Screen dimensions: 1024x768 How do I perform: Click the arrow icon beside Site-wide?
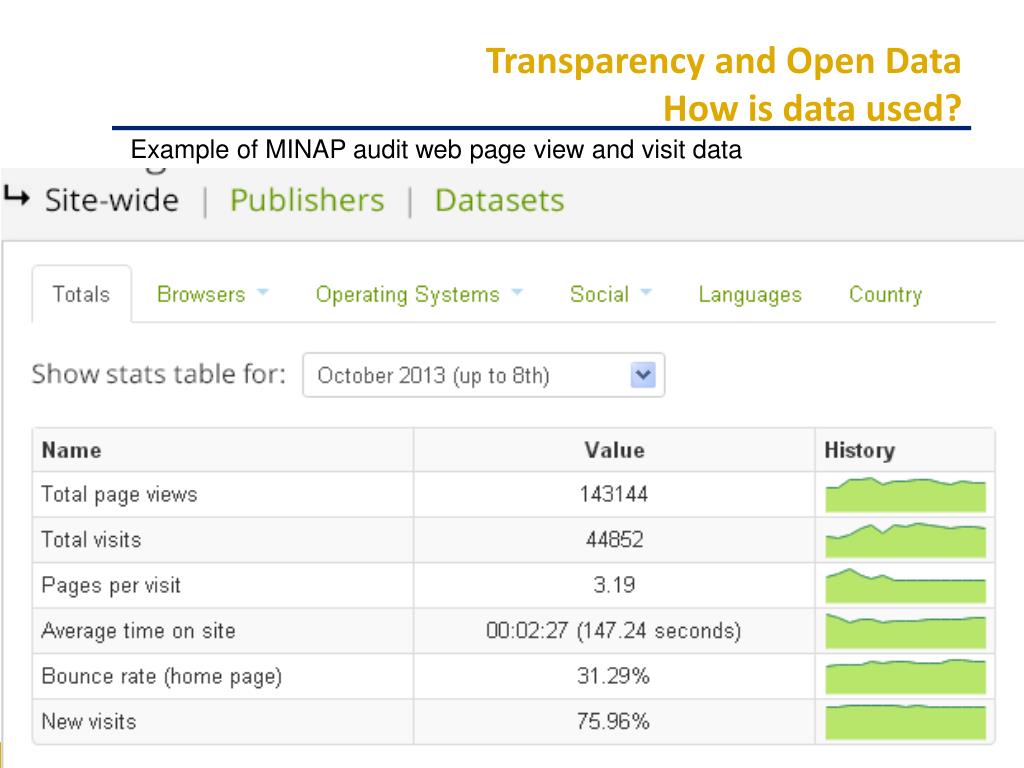point(17,199)
